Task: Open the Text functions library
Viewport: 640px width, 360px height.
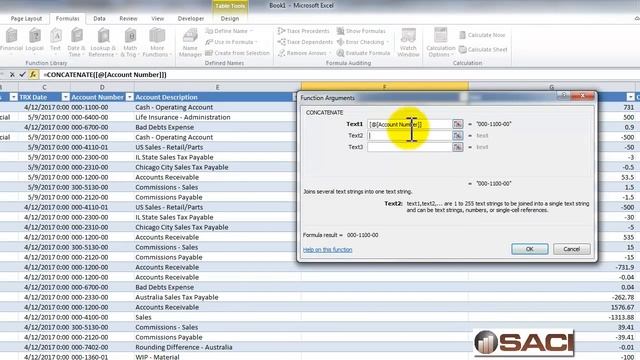Action: (x=55, y=42)
